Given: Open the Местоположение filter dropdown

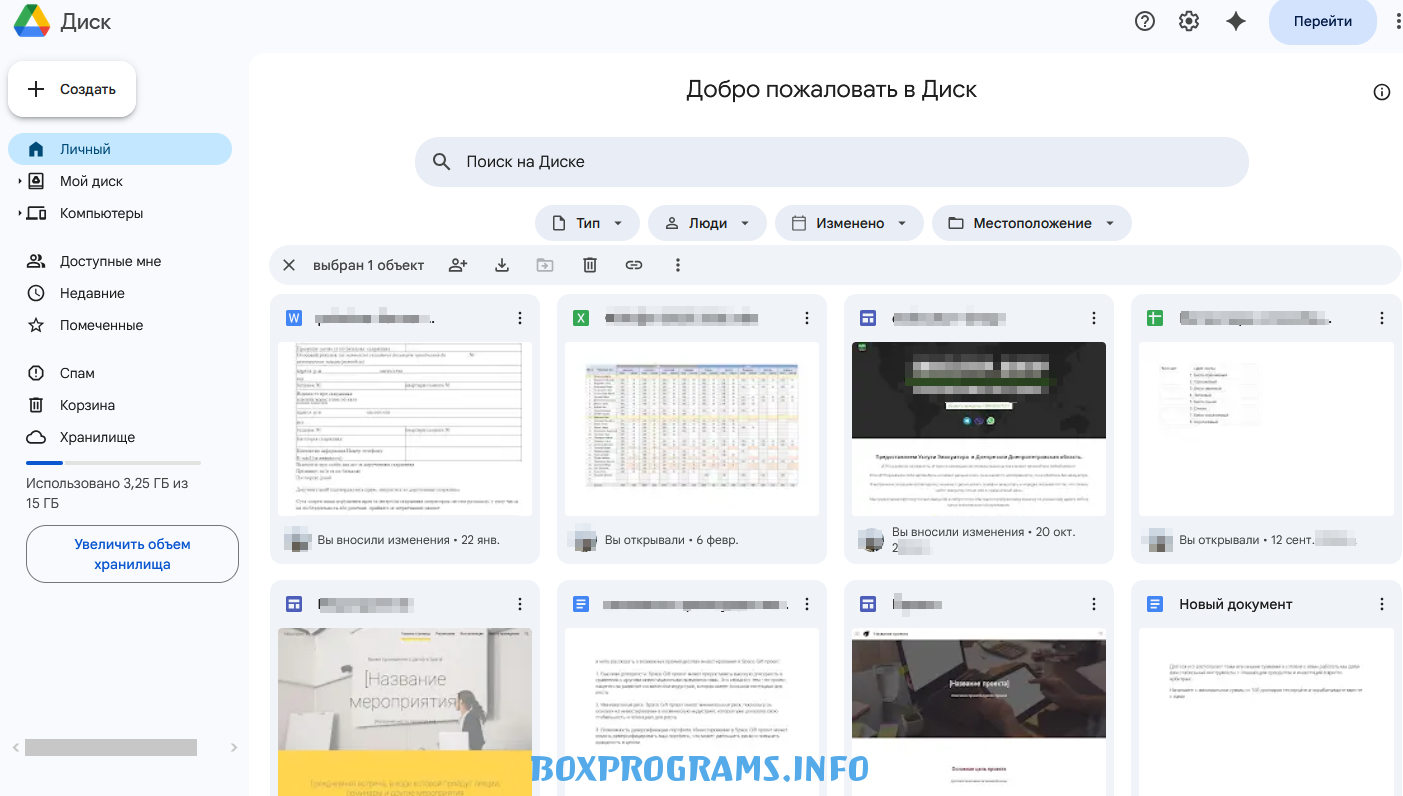Looking at the screenshot, I should click(1031, 223).
